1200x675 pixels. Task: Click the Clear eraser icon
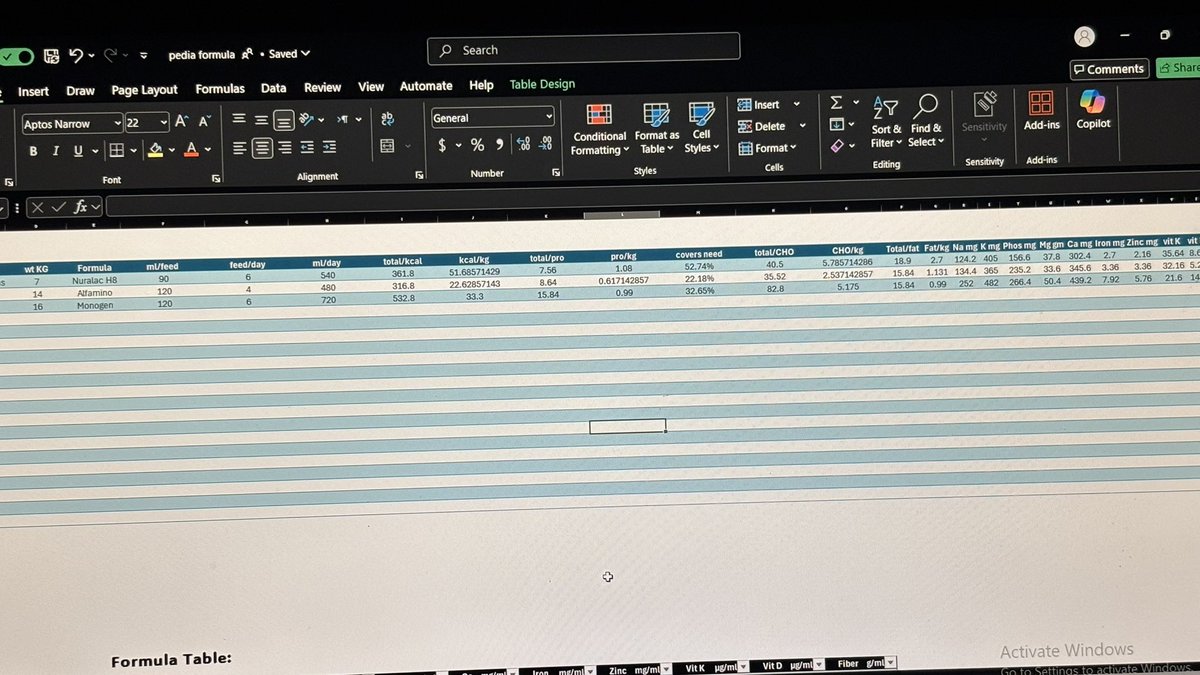pyautogui.click(x=838, y=146)
